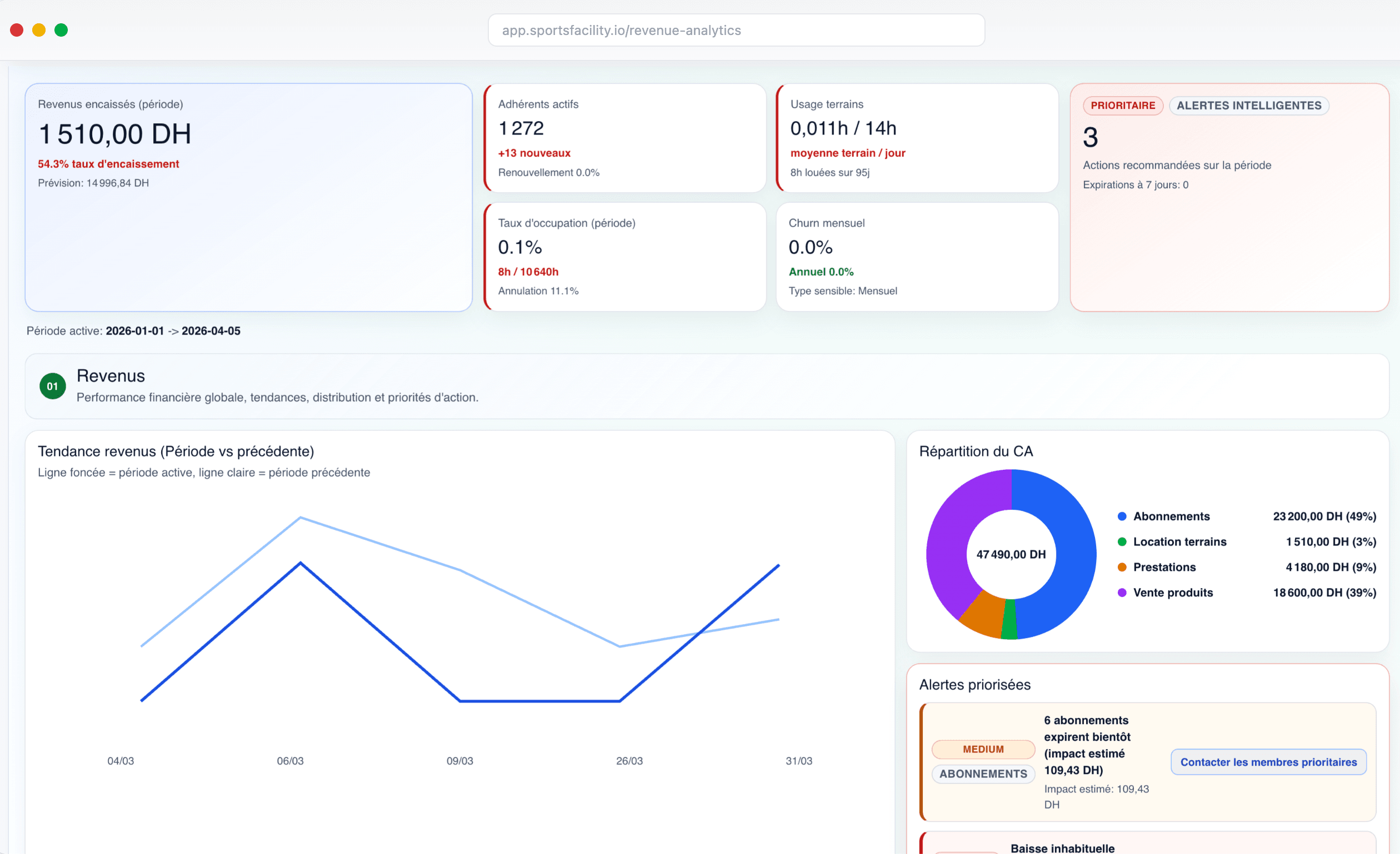This screenshot has height=854, width=1400.
Task: Toggle the MEDIUM severity badge on the alert
Action: [983, 749]
